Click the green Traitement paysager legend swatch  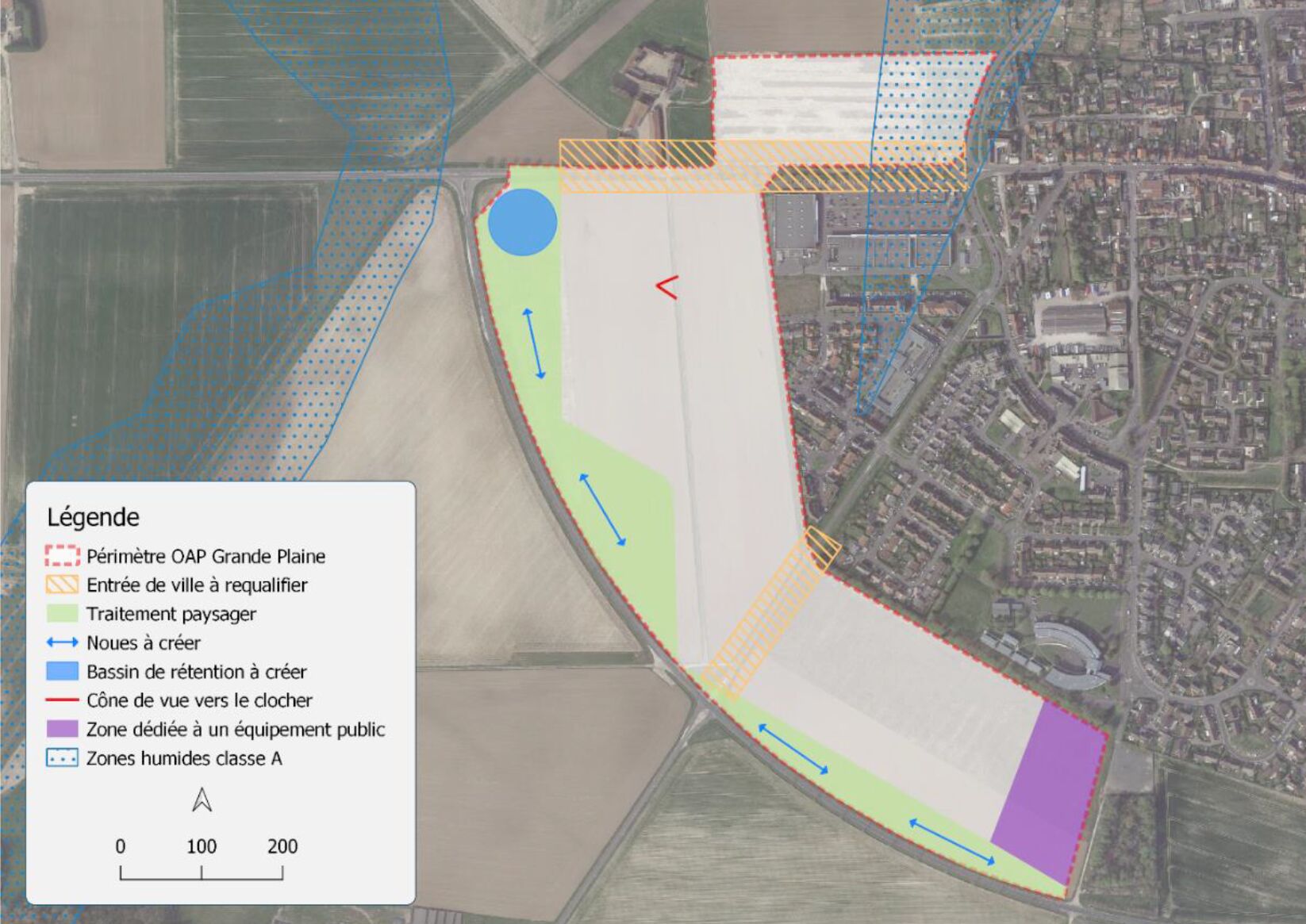click(x=62, y=614)
